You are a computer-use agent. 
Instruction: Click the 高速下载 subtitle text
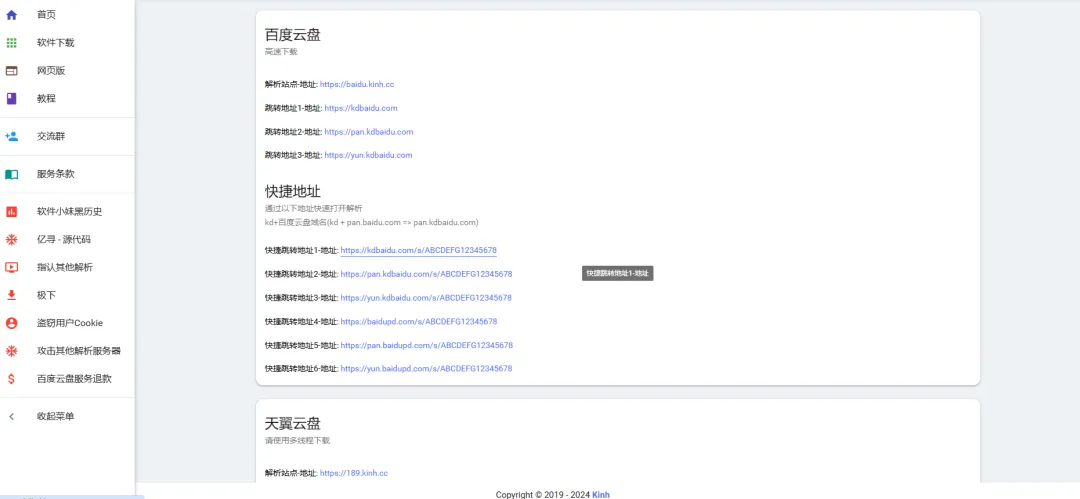(x=281, y=52)
